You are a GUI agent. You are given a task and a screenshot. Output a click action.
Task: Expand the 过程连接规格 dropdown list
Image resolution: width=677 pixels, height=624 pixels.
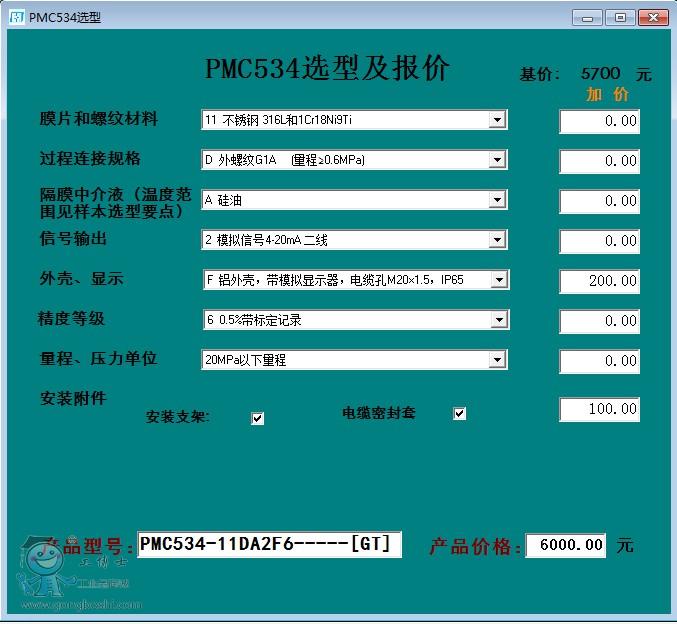pos(497,160)
